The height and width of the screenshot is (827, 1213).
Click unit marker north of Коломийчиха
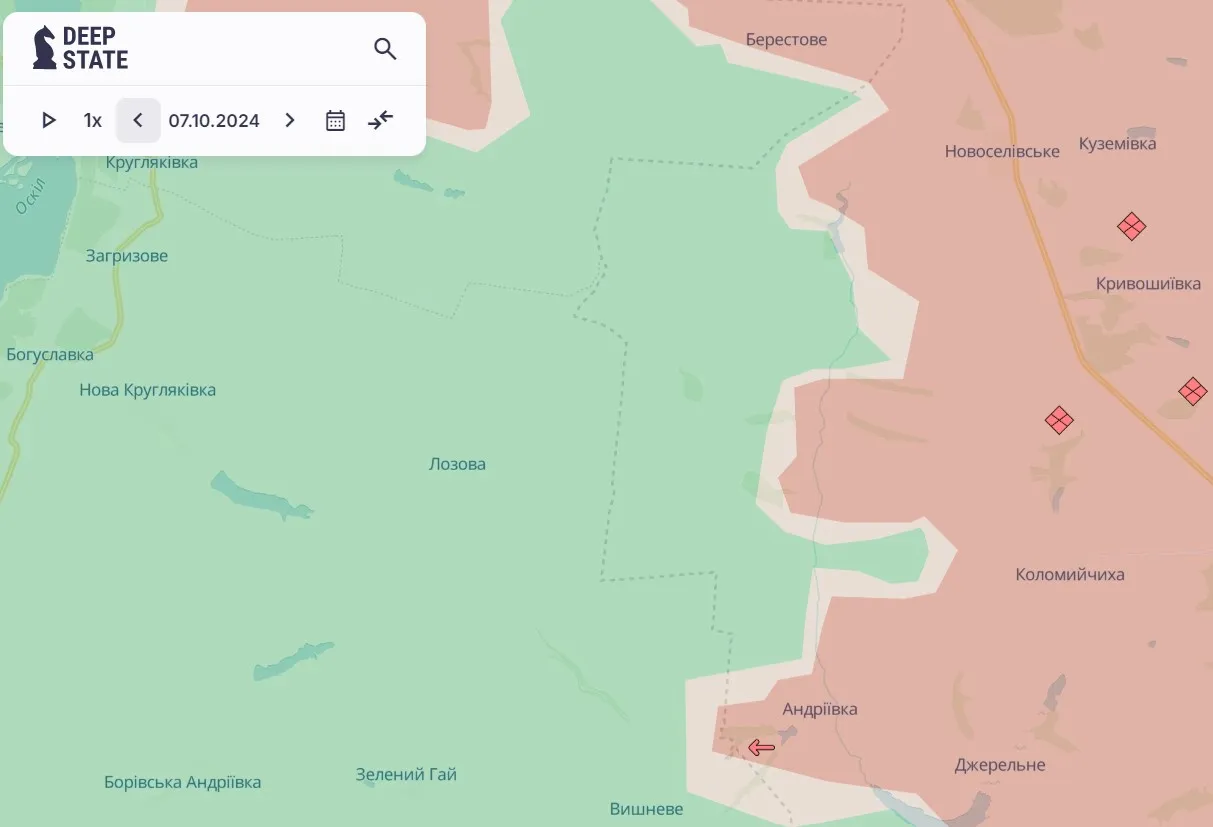click(1059, 420)
